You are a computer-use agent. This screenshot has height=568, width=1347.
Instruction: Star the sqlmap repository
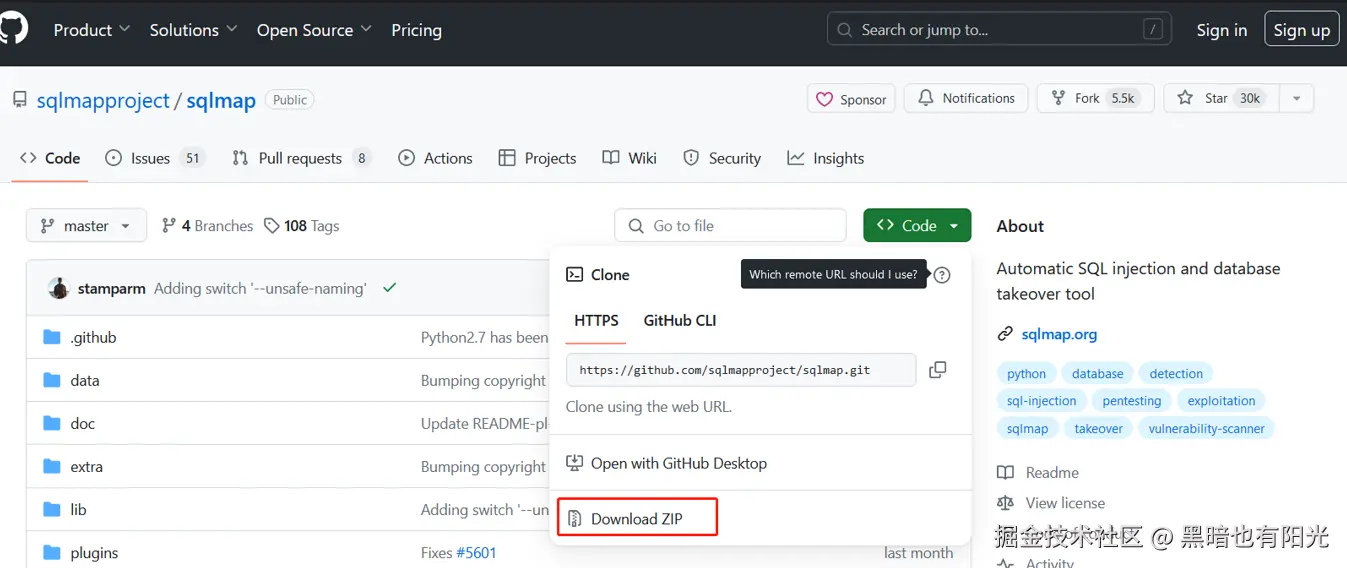coord(1218,98)
